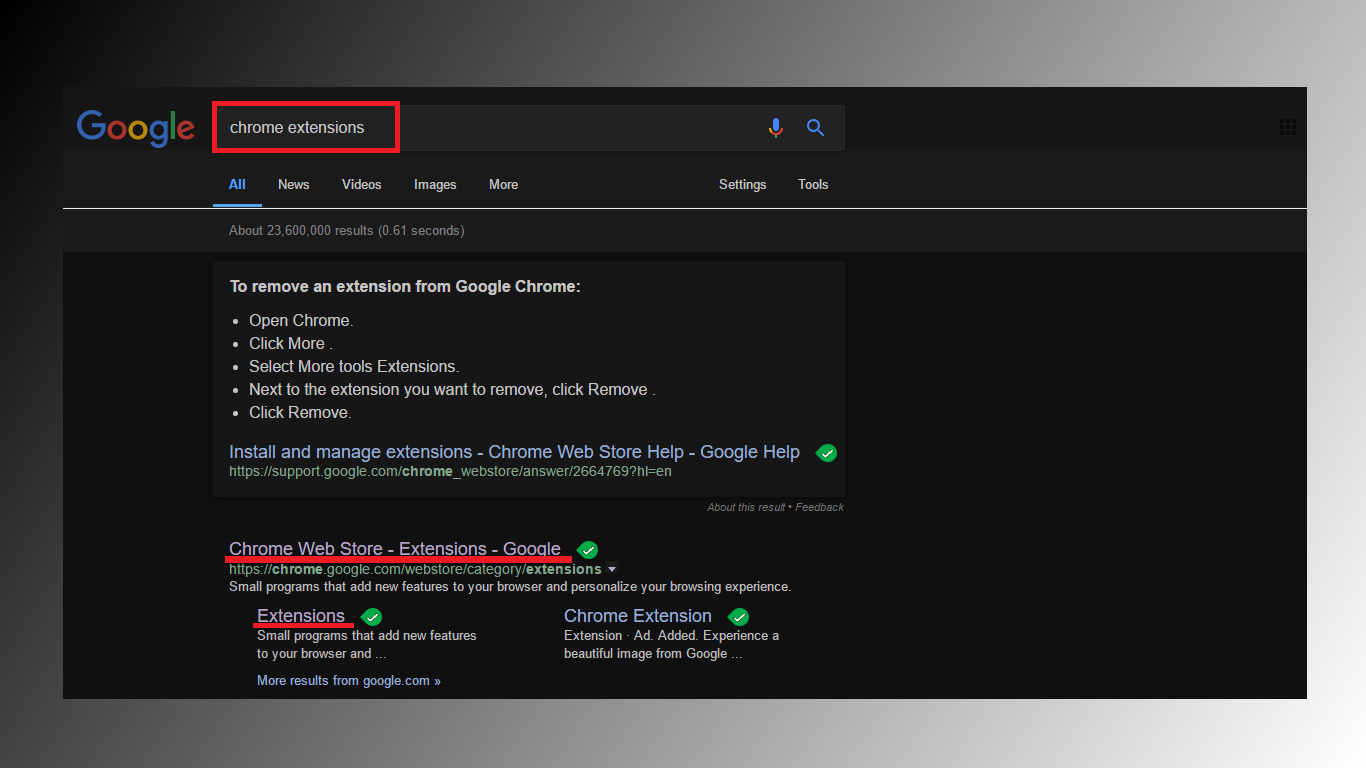The height and width of the screenshot is (768, 1366).
Task: Open the chrome.google.com webstore category URL
Action: click(415, 569)
